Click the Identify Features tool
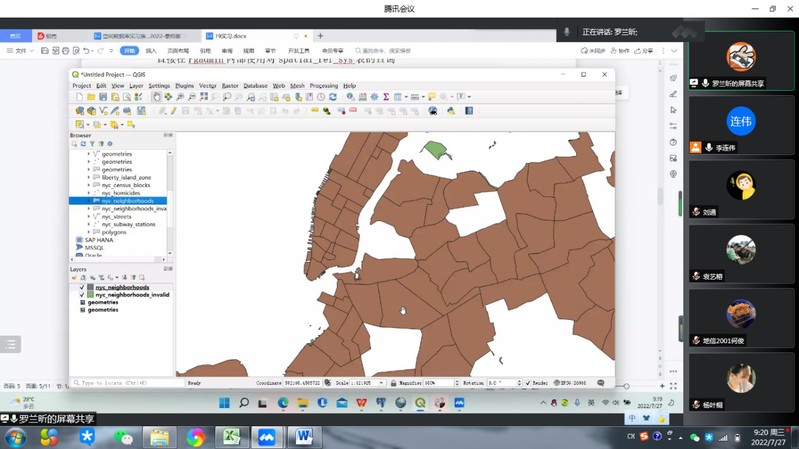This screenshot has width=799, height=449. (x=350, y=97)
